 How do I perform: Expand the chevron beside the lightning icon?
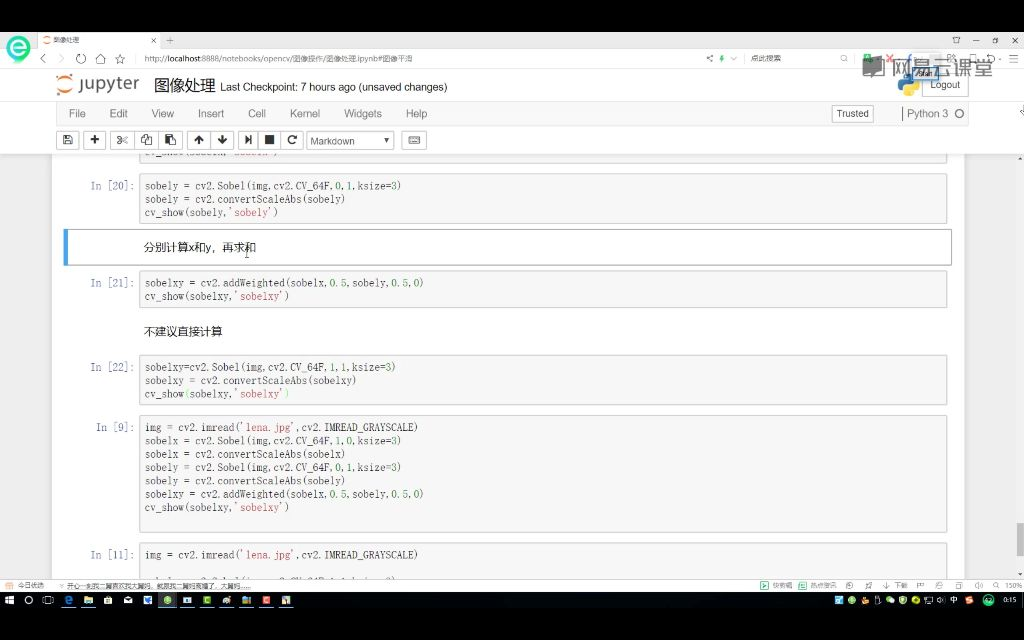(x=733, y=59)
